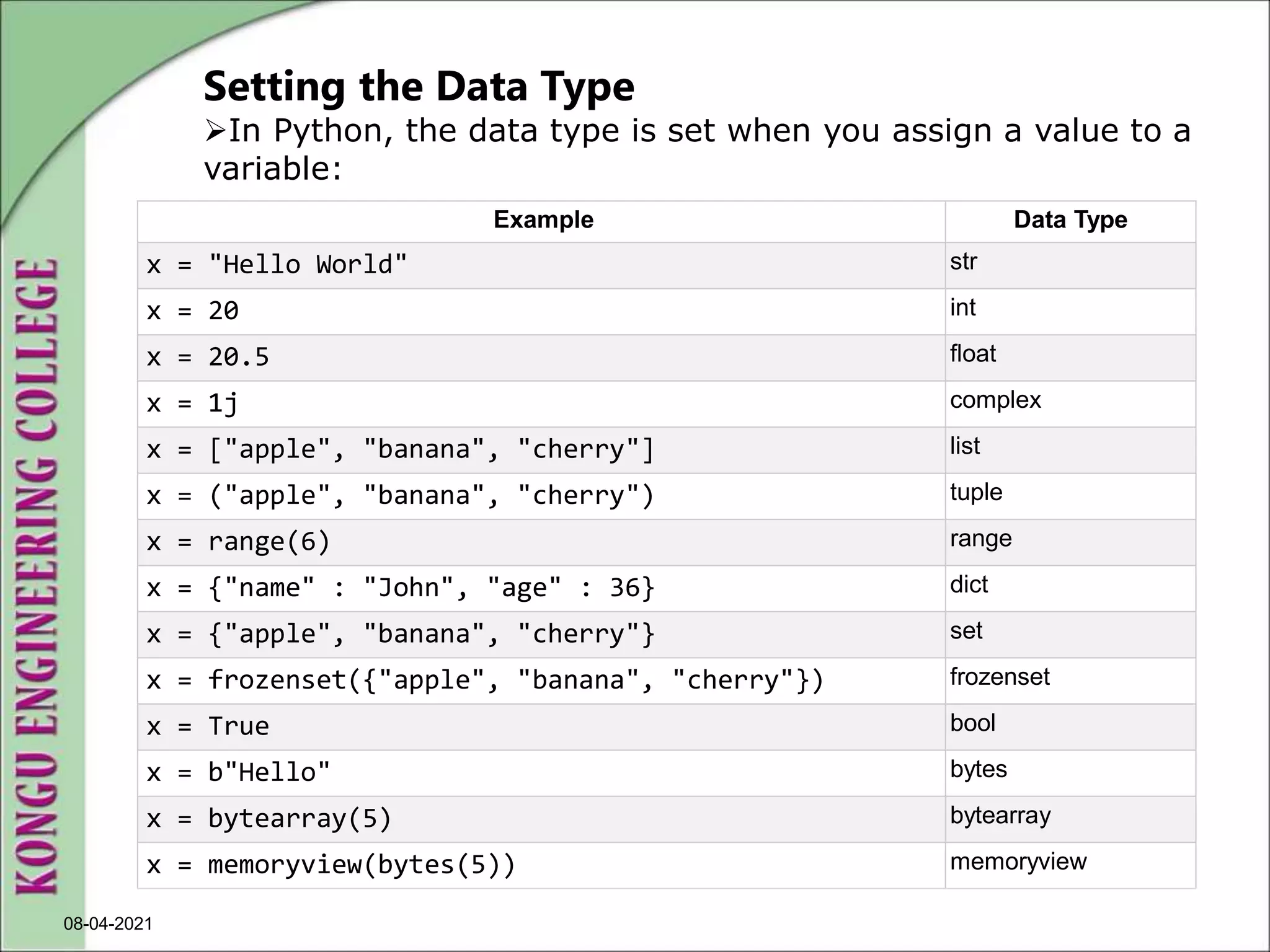
Task: Select the x = b"Hello" example cell
Action: [238, 773]
